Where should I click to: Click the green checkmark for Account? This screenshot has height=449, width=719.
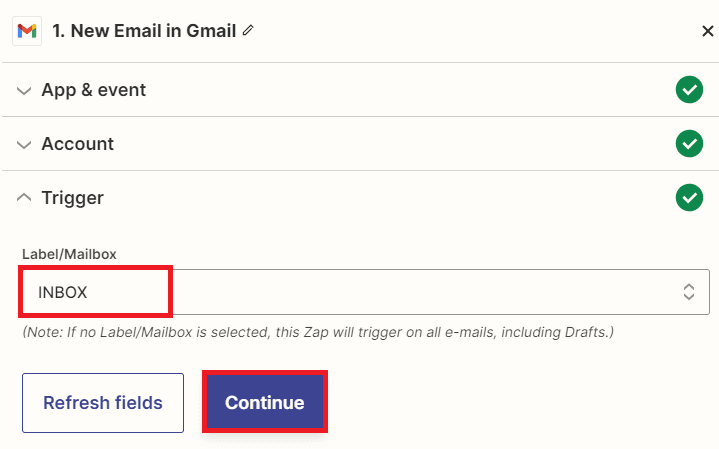point(689,144)
